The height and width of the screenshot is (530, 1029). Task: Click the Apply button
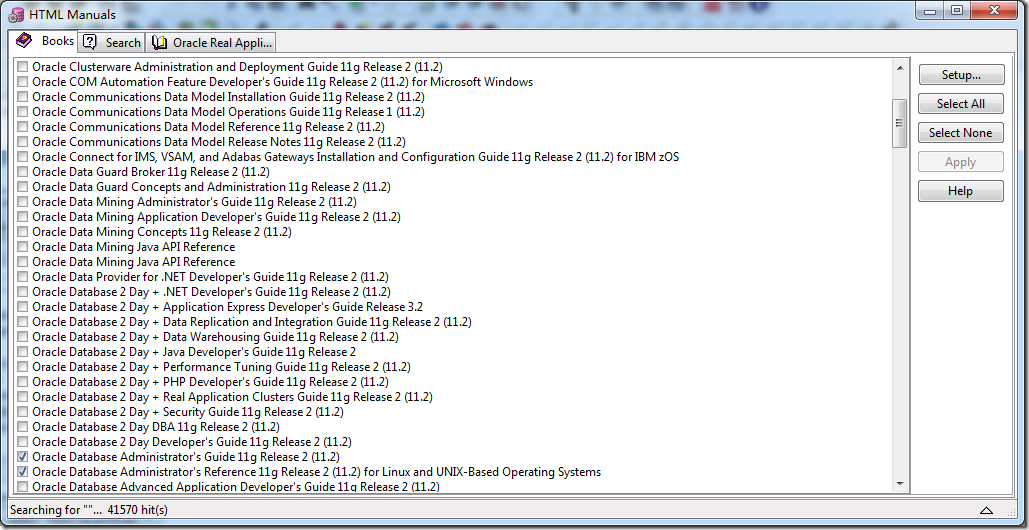961,162
